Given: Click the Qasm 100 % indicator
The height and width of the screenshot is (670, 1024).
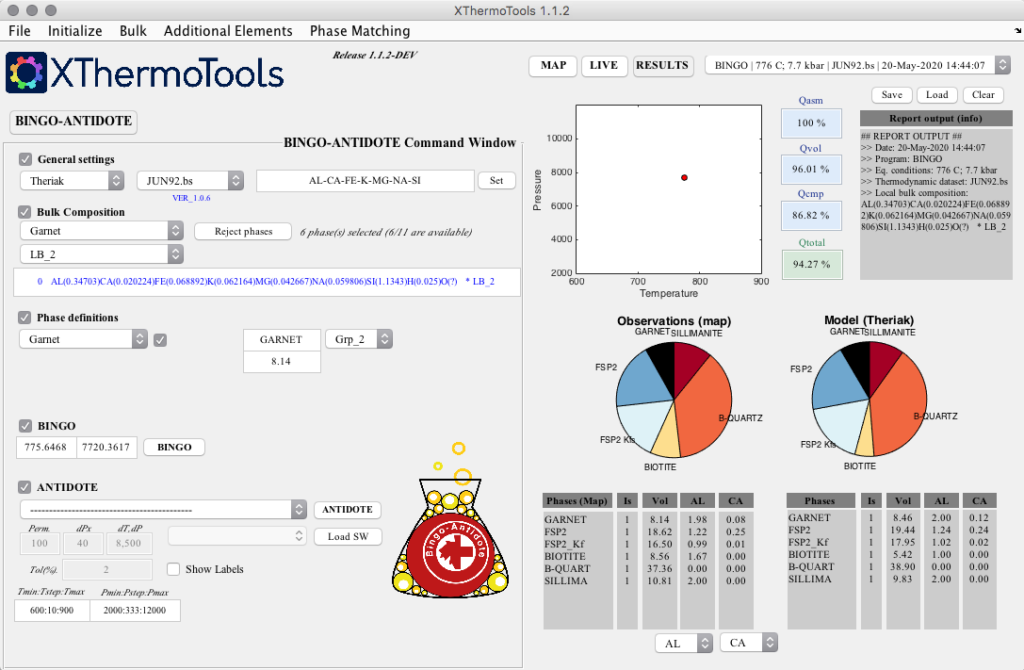Looking at the screenshot, I should 811,123.
